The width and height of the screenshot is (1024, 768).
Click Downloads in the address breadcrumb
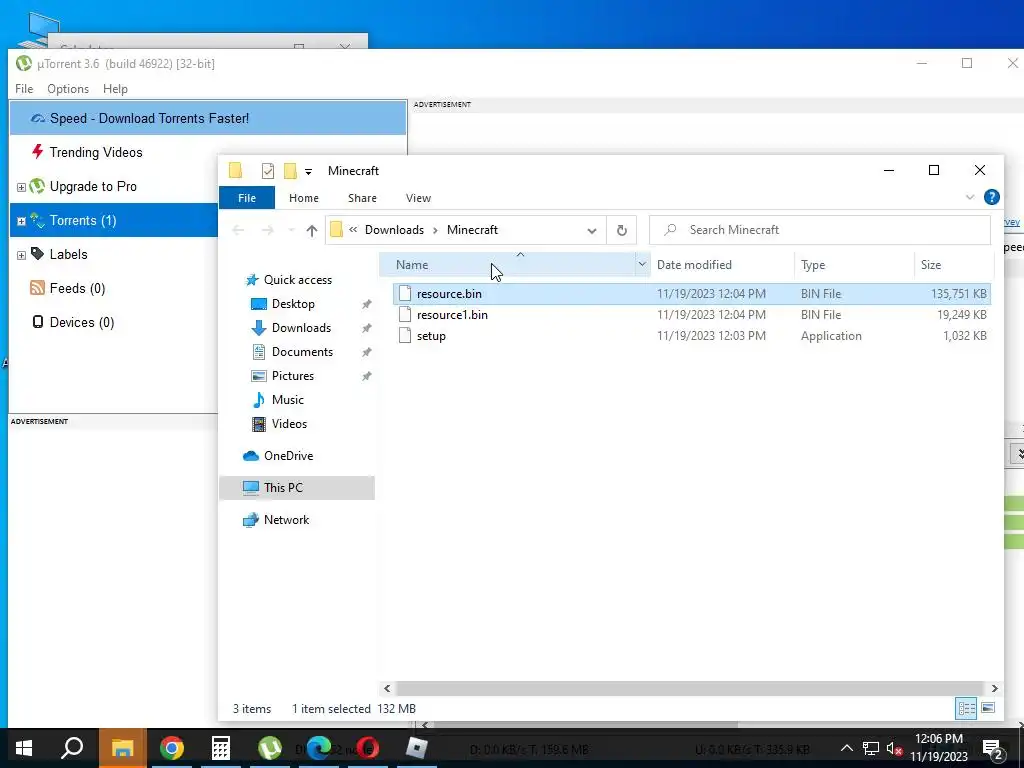pyautogui.click(x=394, y=230)
